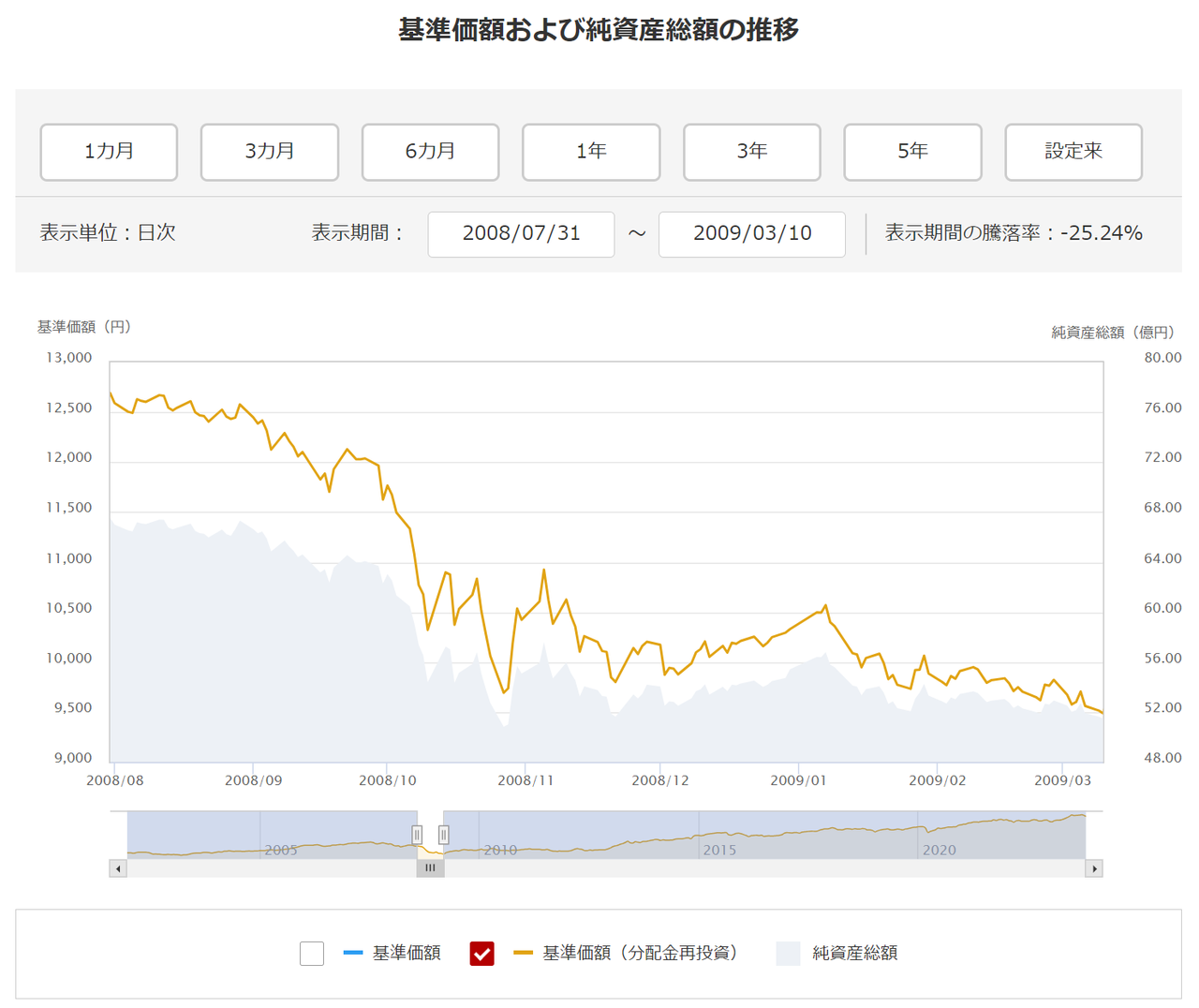Click the navigator scrollbar thumb grip
Image resolution: width=1199 pixels, height=1008 pixels.
(430, 868)
